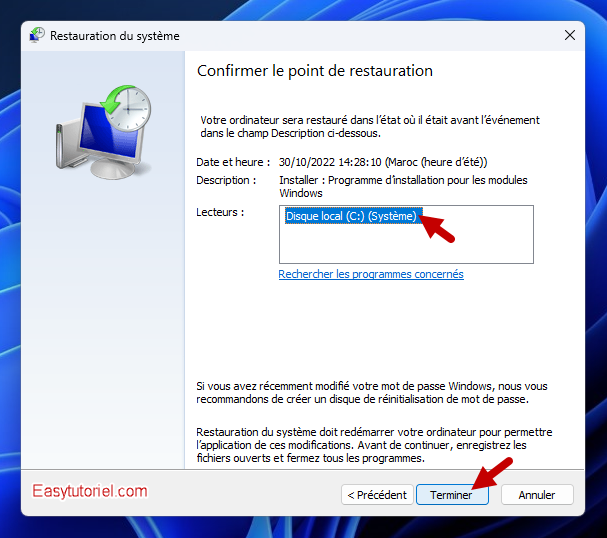Click the date text 30/10/2022 14:28:10

330,162
